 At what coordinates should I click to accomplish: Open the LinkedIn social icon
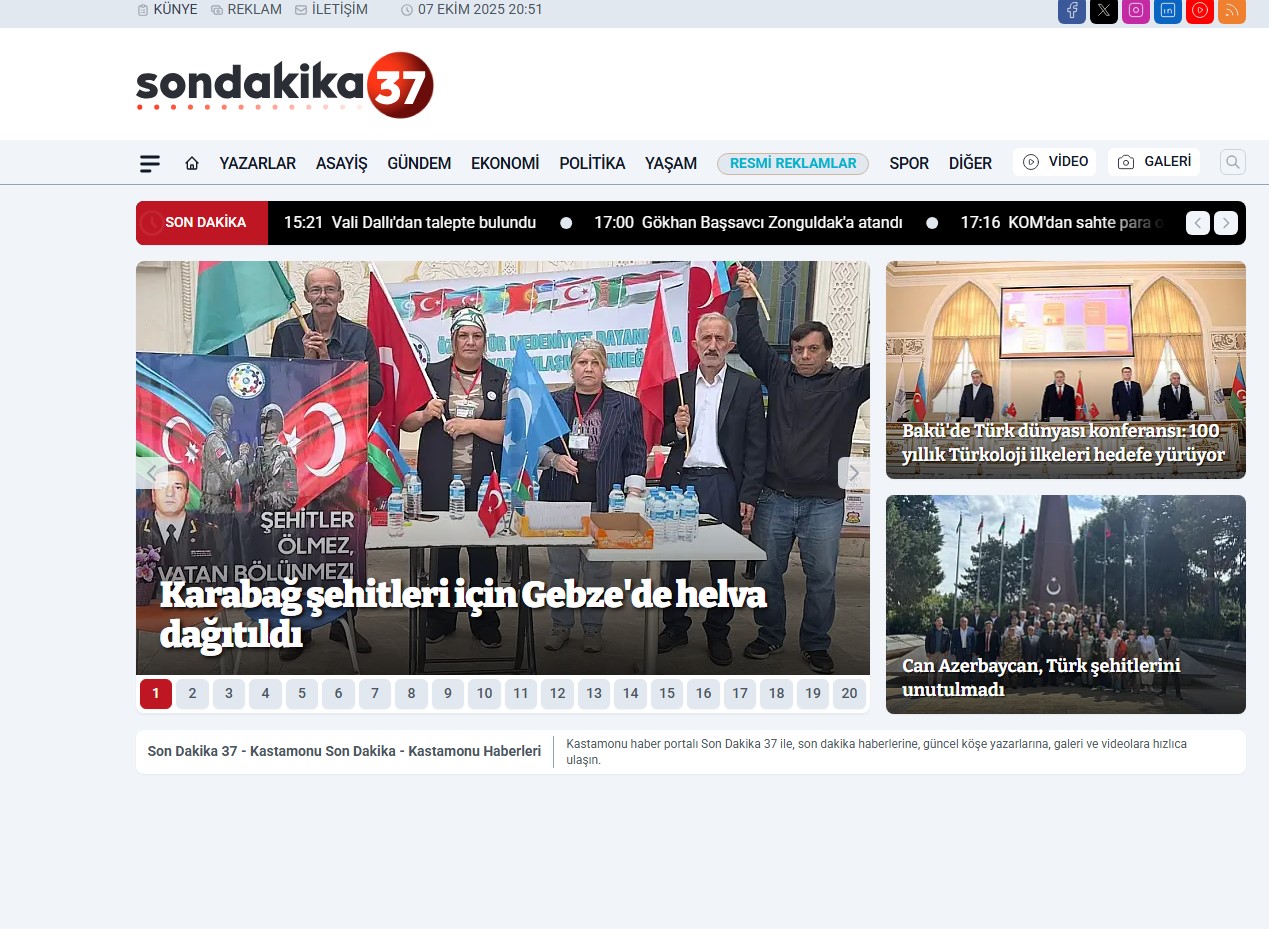pyautogui.click(x=1167, y=10)
